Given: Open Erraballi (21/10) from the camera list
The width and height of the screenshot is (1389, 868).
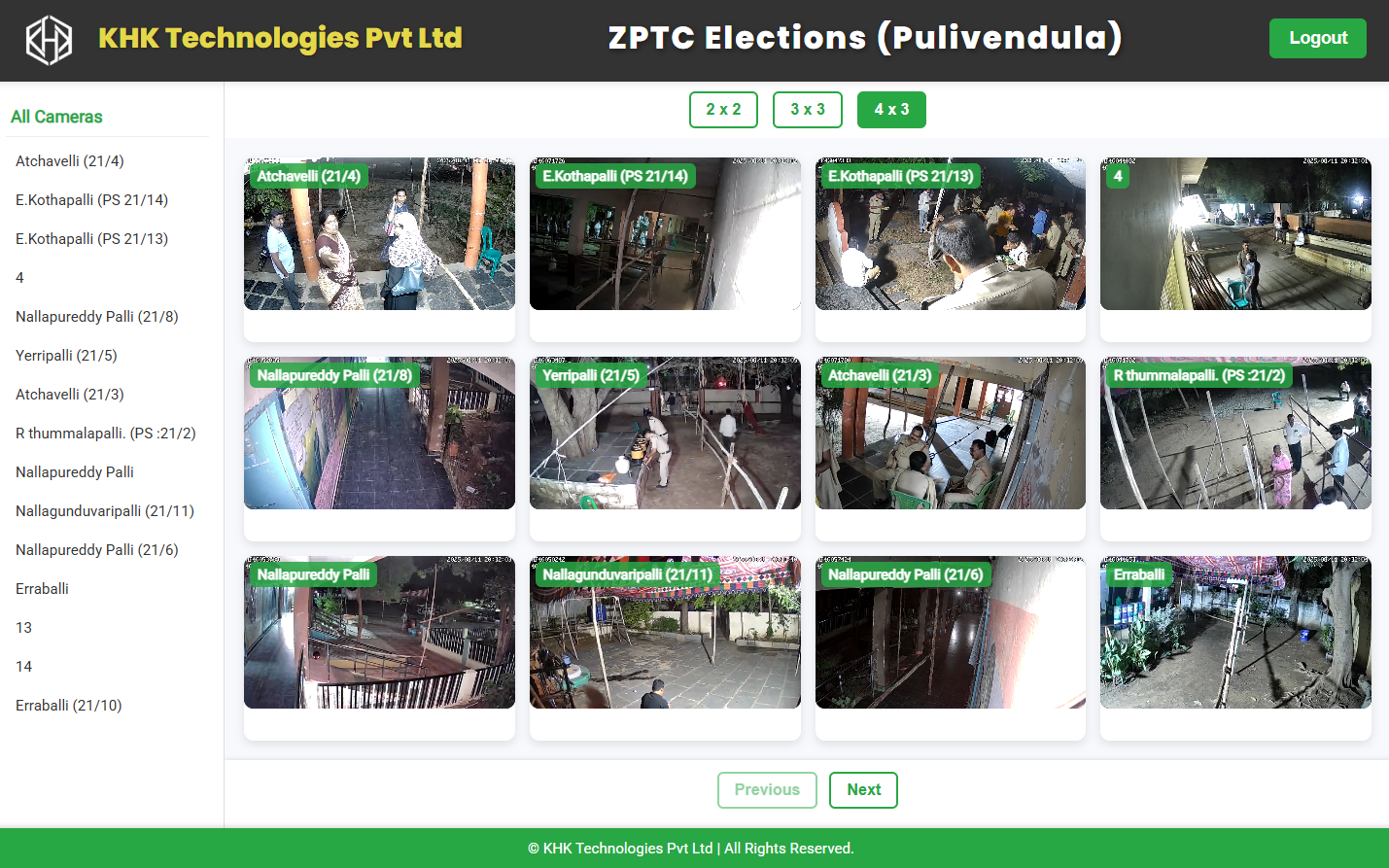Looking at the screenshot, I should click(x=69, y=706).
